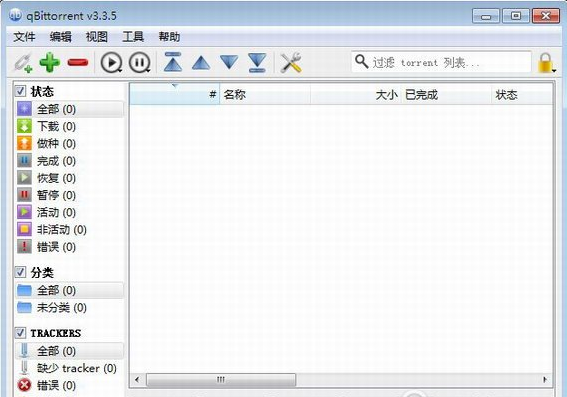The width and height of the screenshot is (567, 397).
Task: Sort by the 状态 column header
Action: tap(522, 94)
